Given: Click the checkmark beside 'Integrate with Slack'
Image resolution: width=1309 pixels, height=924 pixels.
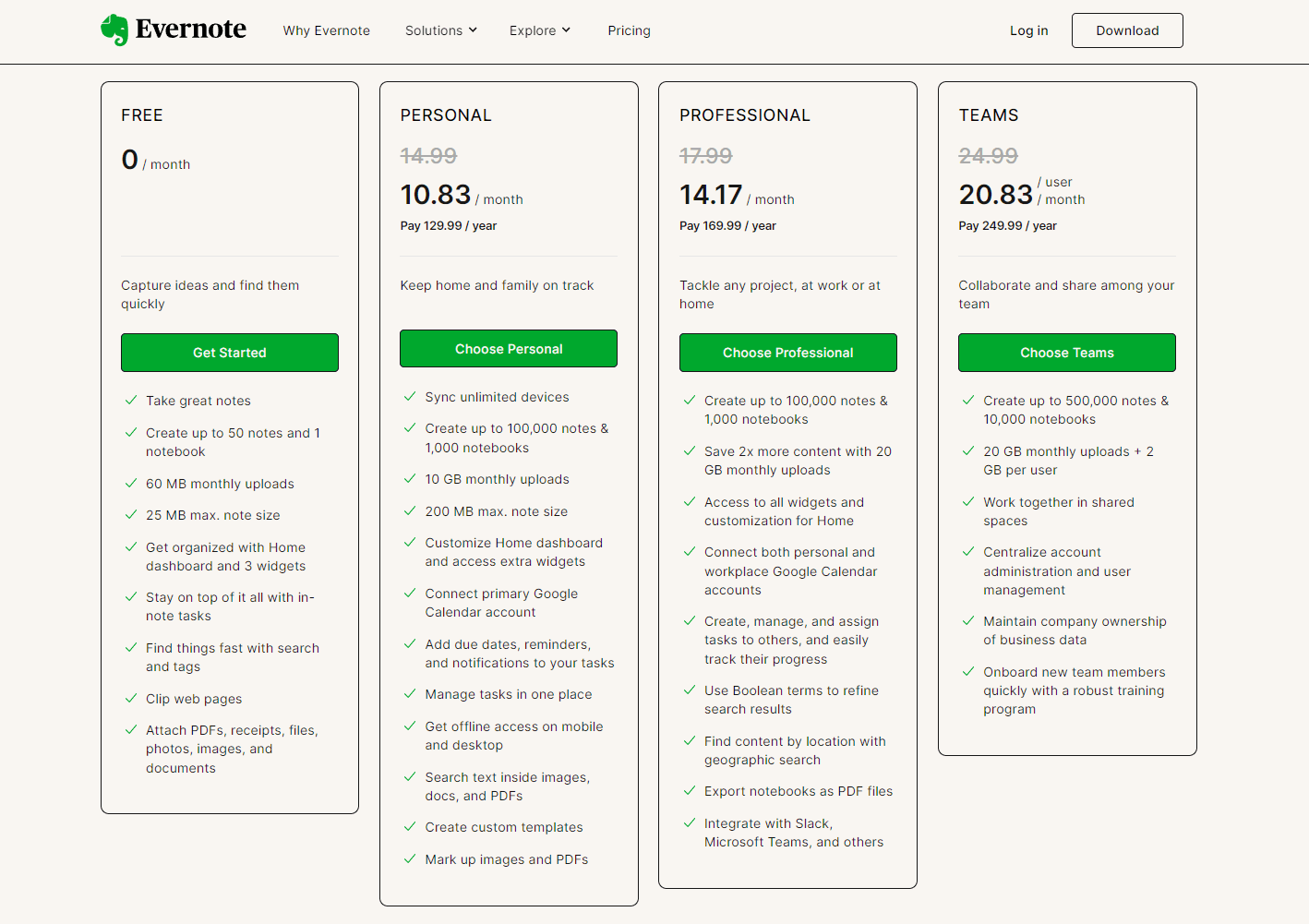Looking at the screenshot, I should click(690, 822).
